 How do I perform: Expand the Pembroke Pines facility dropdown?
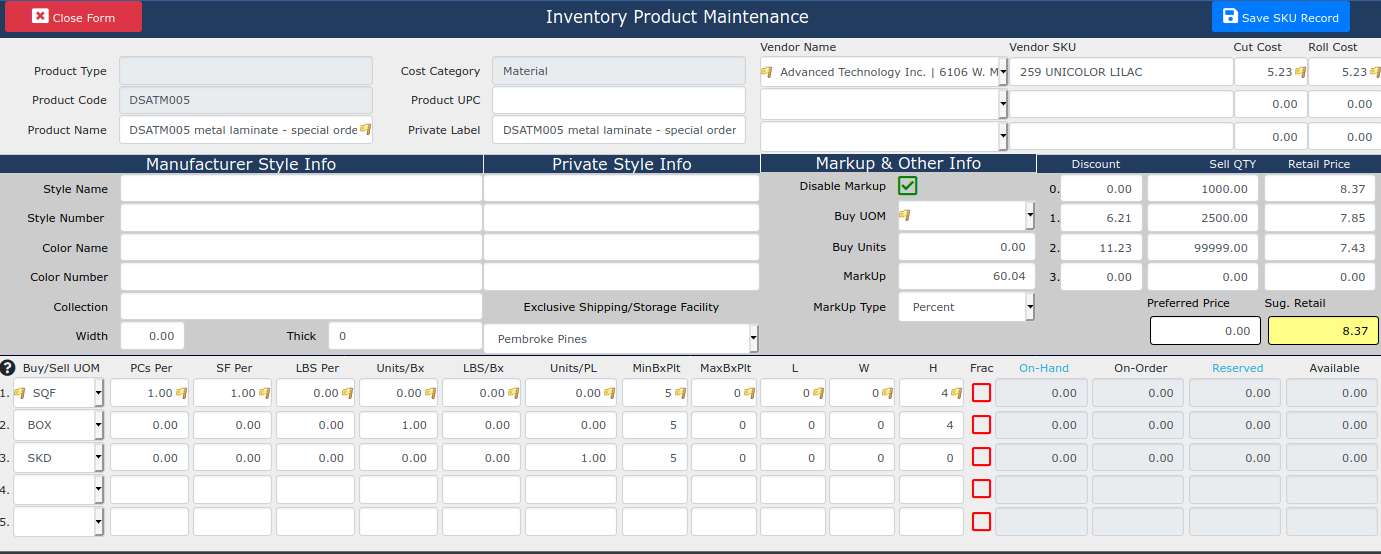pyautogui.click(x=754, y=339)
